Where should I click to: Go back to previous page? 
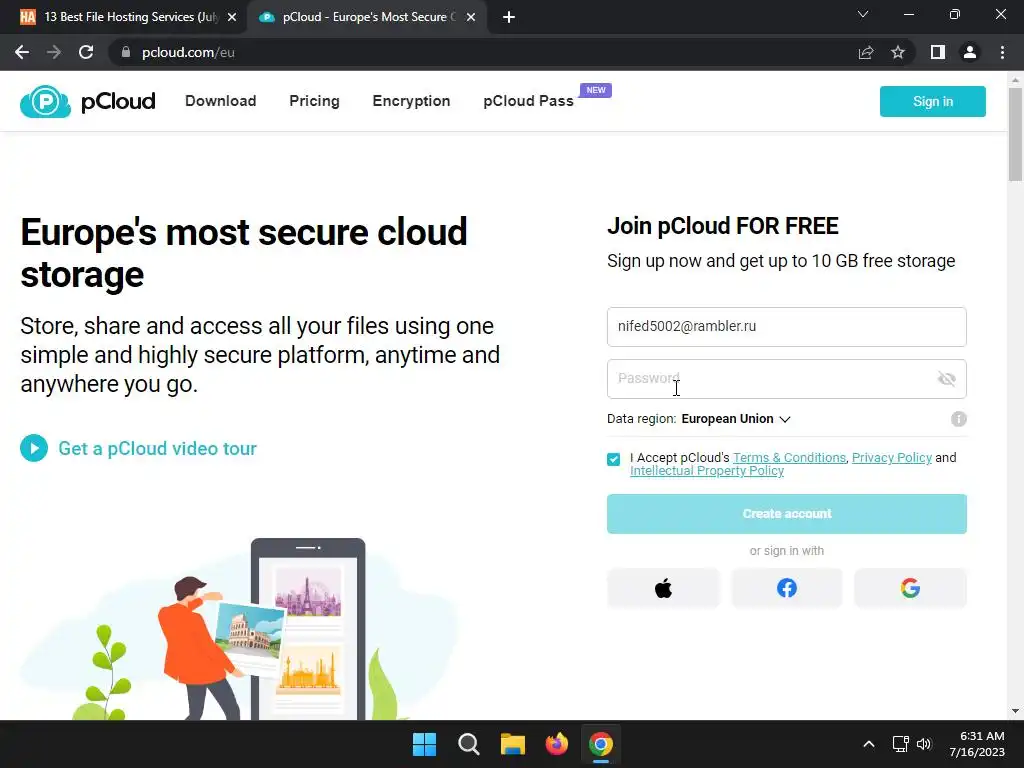(22, 52)
